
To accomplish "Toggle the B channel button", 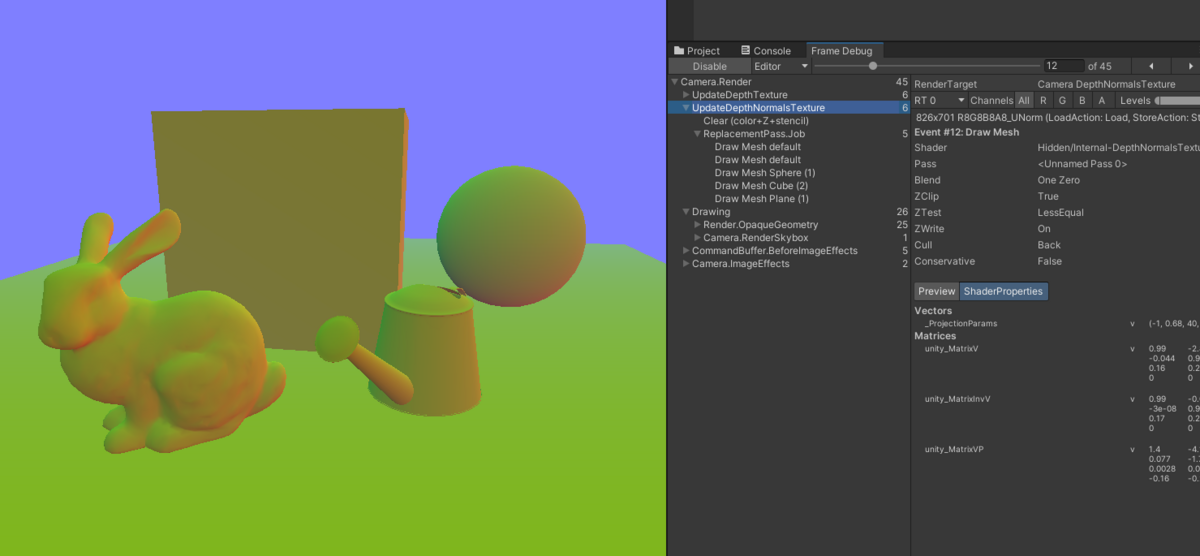I will (1081, 100).
